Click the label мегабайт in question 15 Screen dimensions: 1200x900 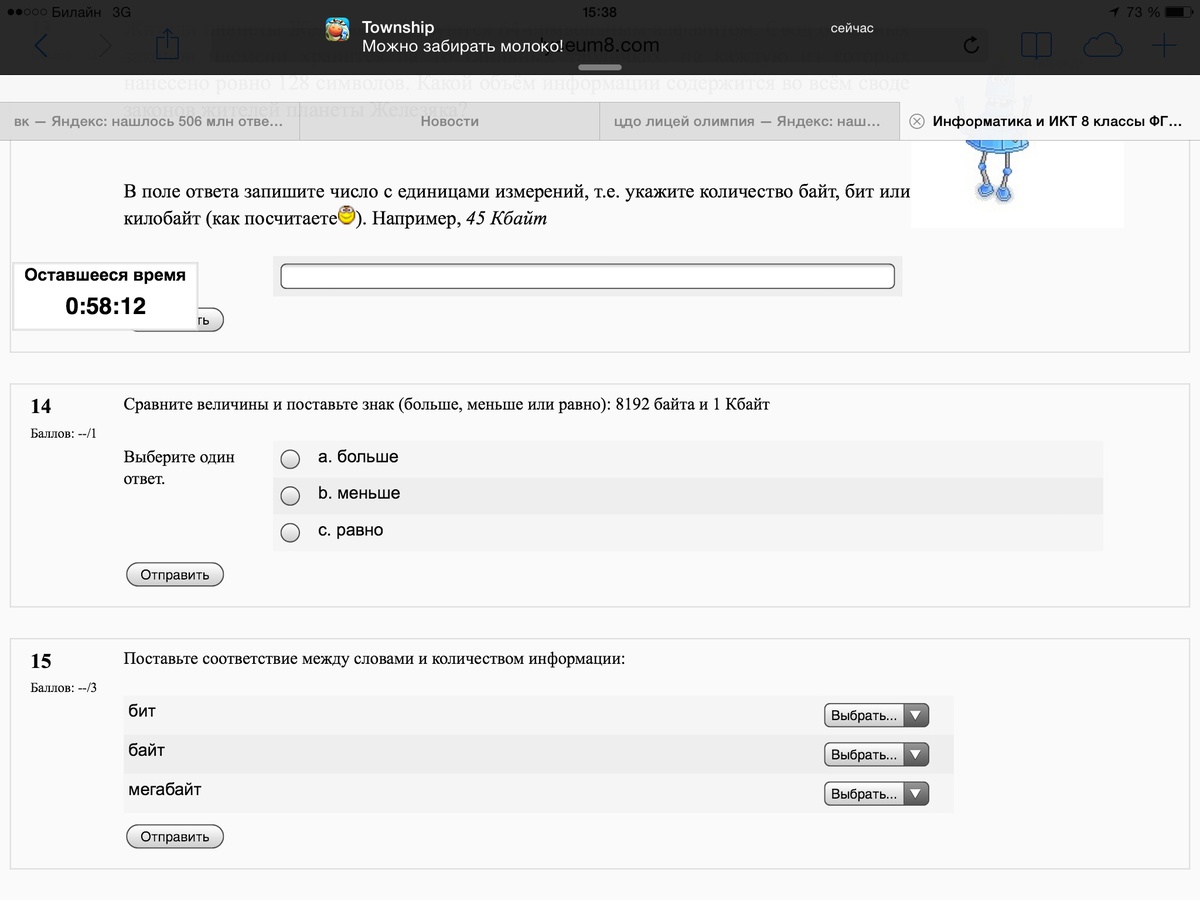165,789
